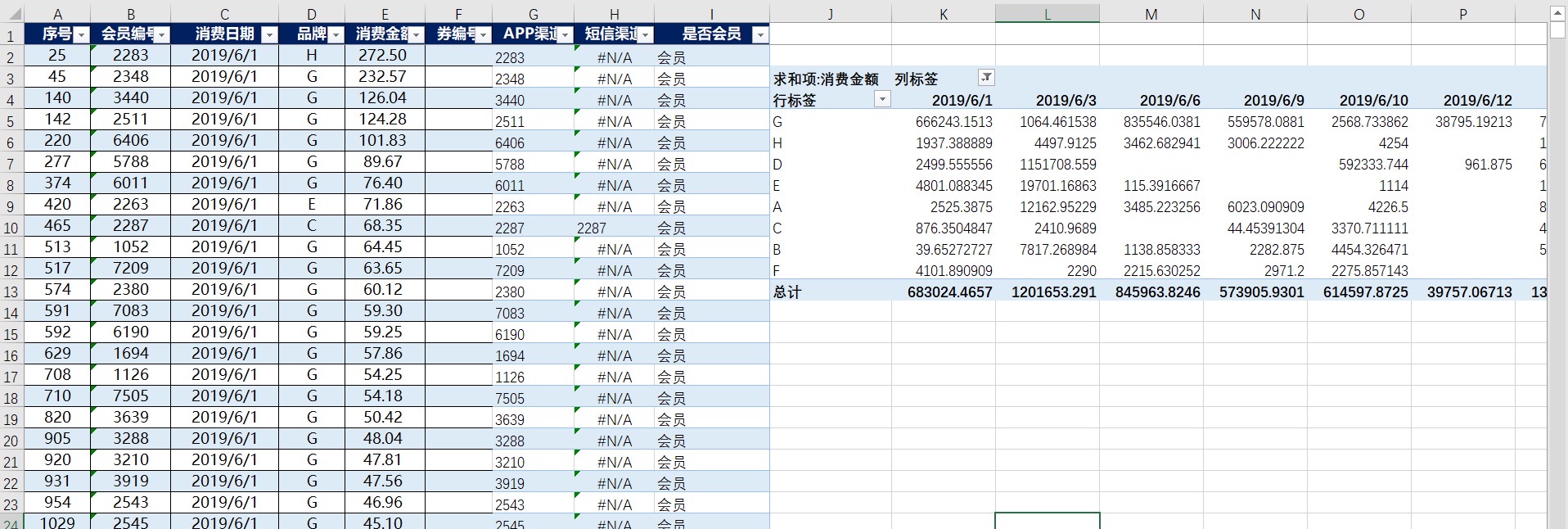Image resolution: width=1568 pixels, height=529 pixels.
Task: Click the select-all corner of the sheet
Action: click(x=11, y=14)
